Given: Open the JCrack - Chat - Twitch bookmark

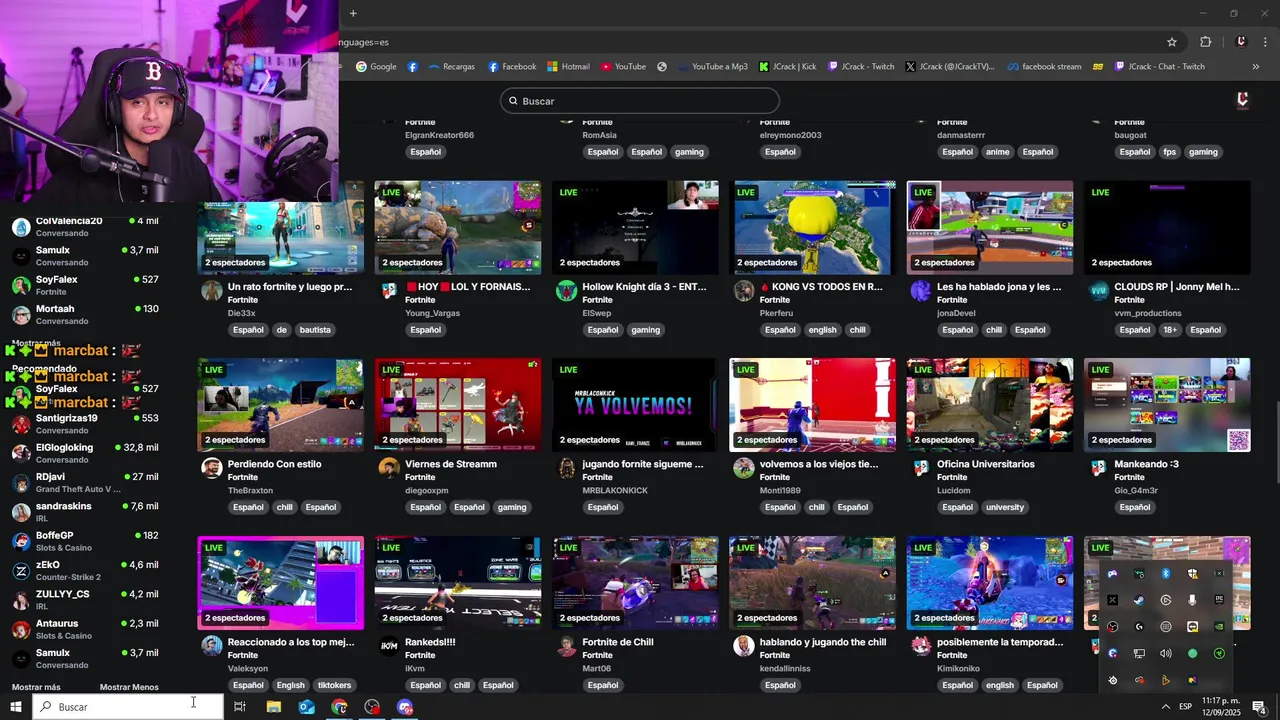Looking at the screenshot, I should [x=1160, y=67].
